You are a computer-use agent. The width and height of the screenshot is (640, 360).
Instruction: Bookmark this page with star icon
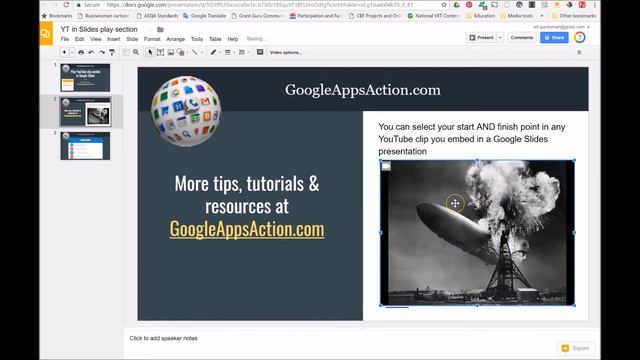pos(444,5)
